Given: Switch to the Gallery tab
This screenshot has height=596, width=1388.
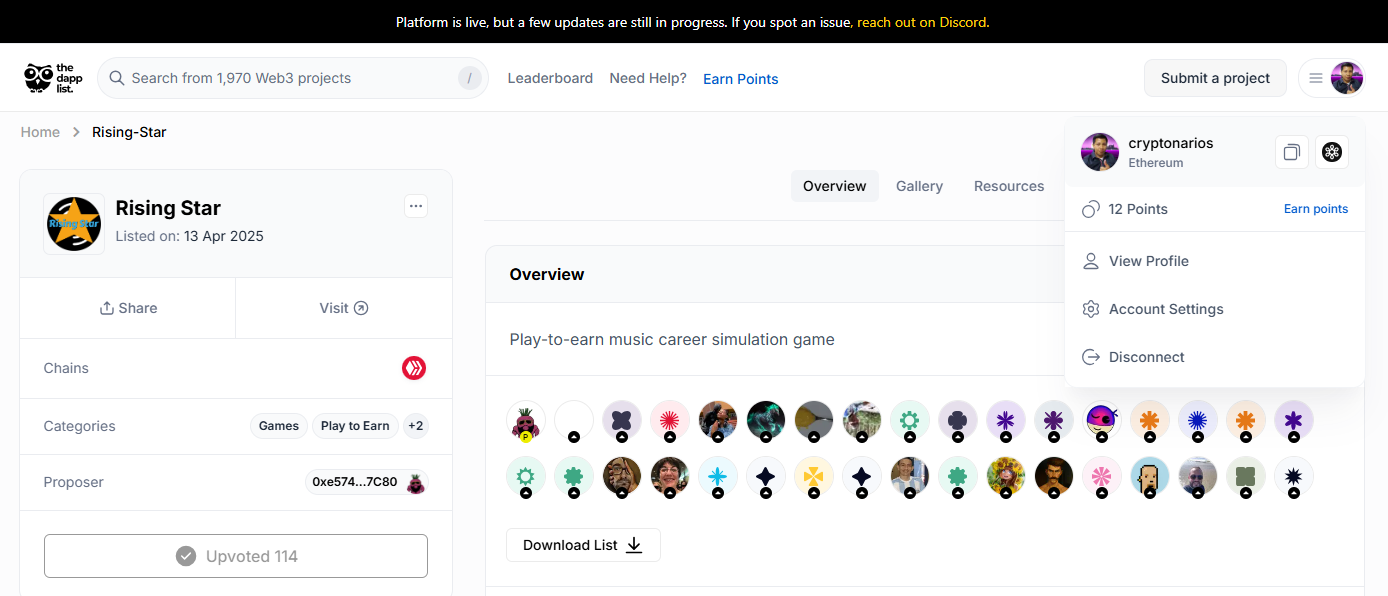Looking at the screenshot, I should [919, 186].
